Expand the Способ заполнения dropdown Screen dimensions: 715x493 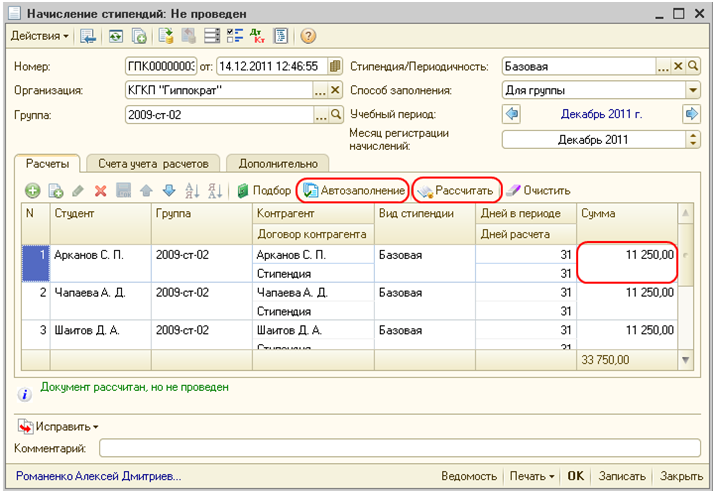coord(692,91)
